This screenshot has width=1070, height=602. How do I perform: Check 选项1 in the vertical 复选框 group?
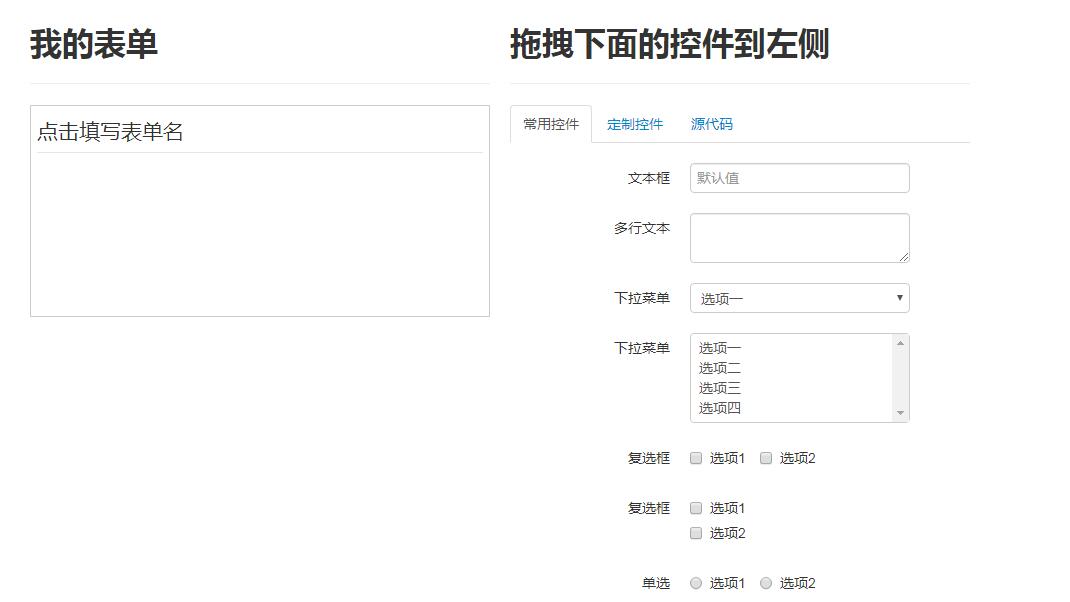tap(696, 507)
